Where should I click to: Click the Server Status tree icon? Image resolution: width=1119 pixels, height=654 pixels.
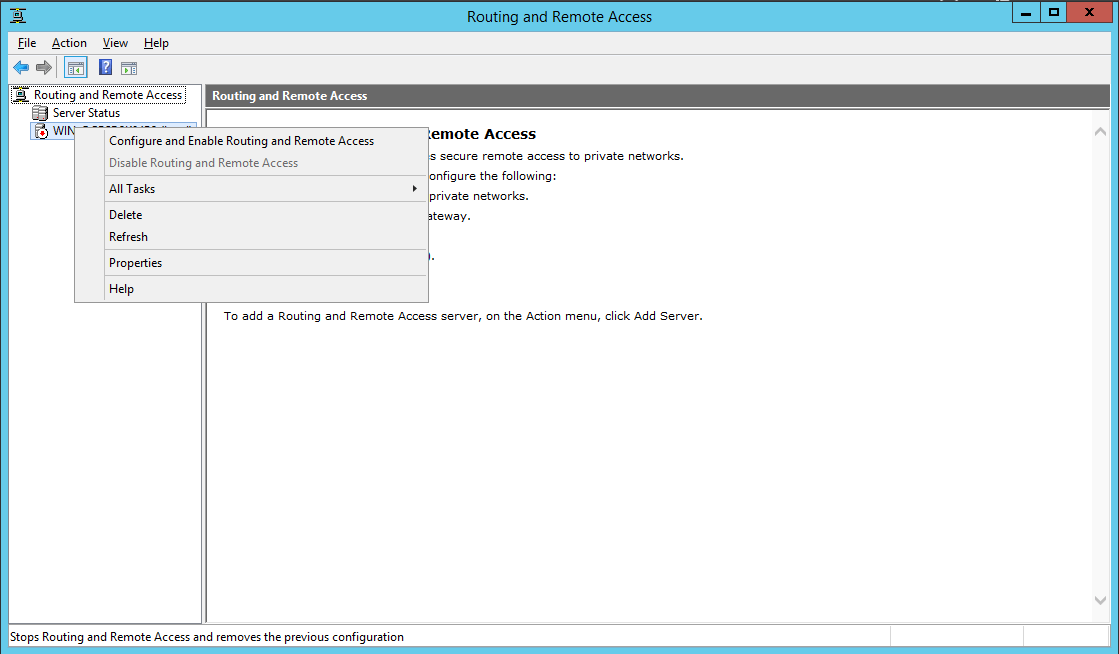tap(40, 113)
